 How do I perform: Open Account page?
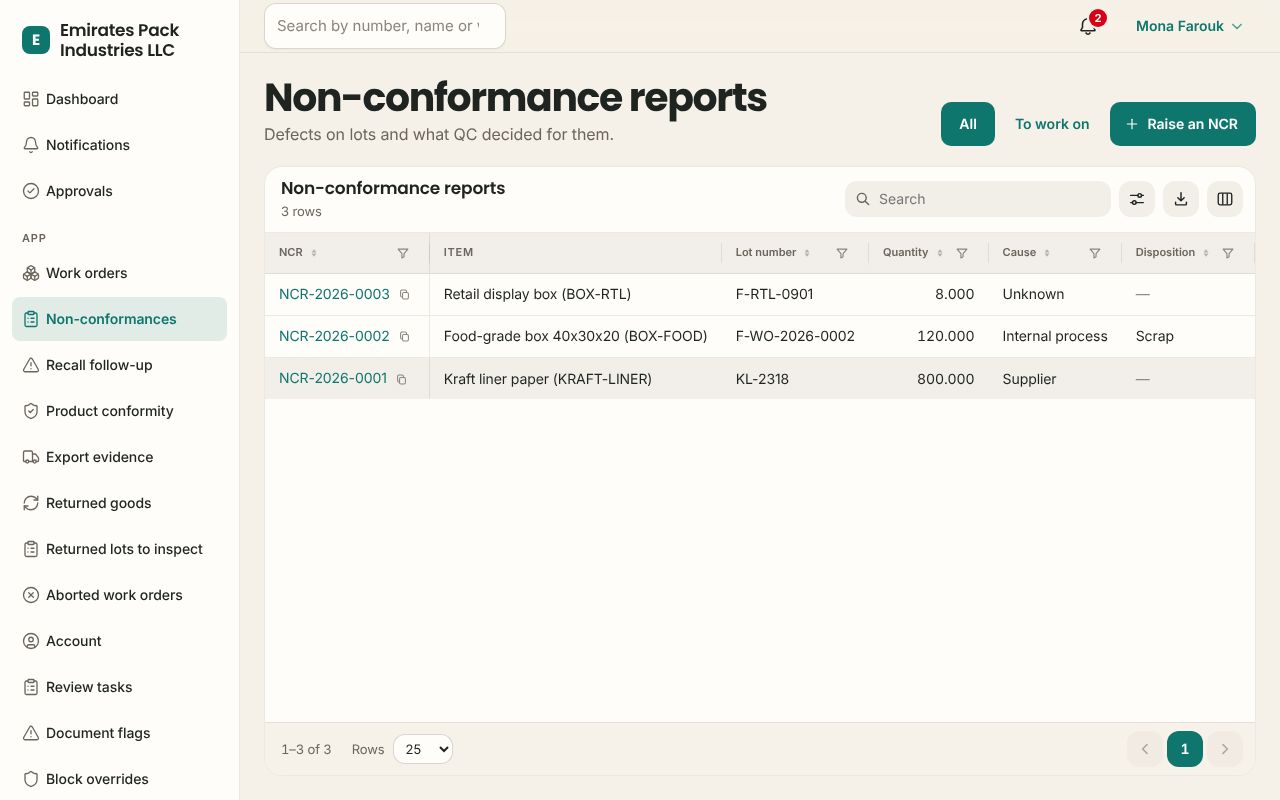click(119, 641)
